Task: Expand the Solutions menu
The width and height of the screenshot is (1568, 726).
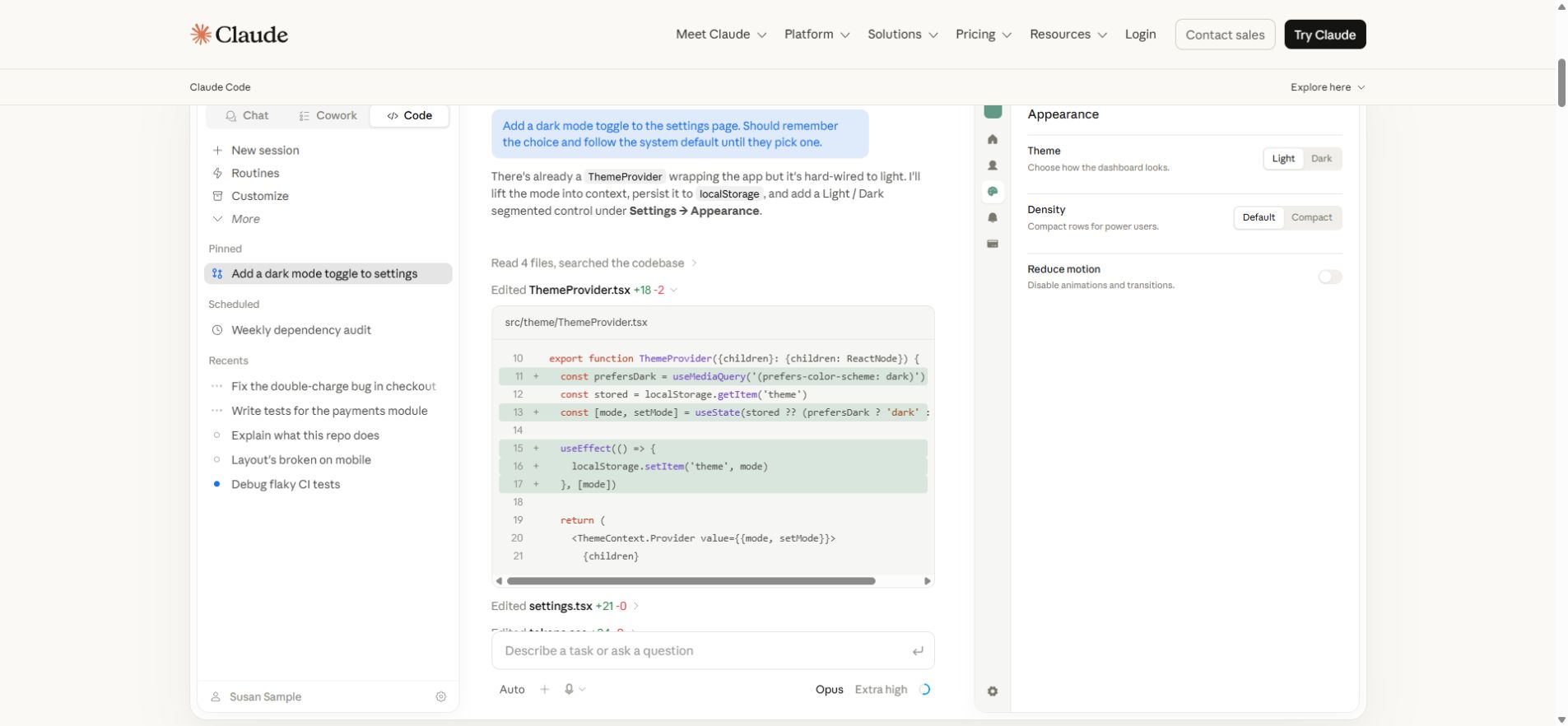Action: click(x=903, y=35)
